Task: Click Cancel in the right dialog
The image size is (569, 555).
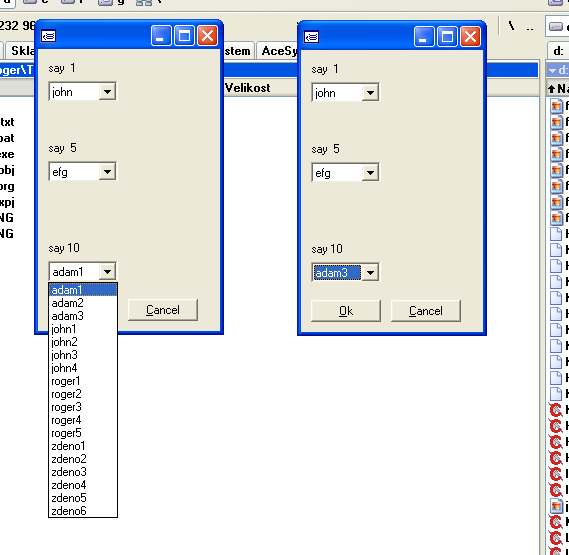Action: [x=426, y=311]
